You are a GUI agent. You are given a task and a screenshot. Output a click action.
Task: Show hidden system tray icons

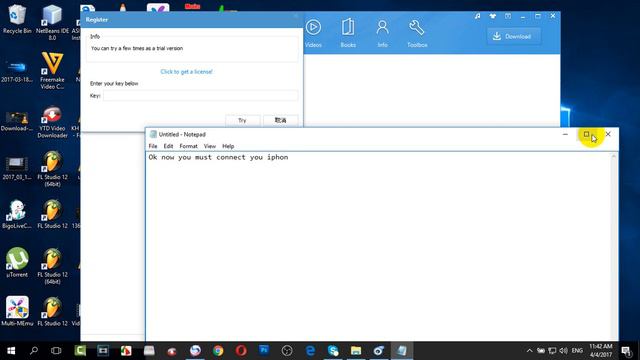[x=529, y=351]
